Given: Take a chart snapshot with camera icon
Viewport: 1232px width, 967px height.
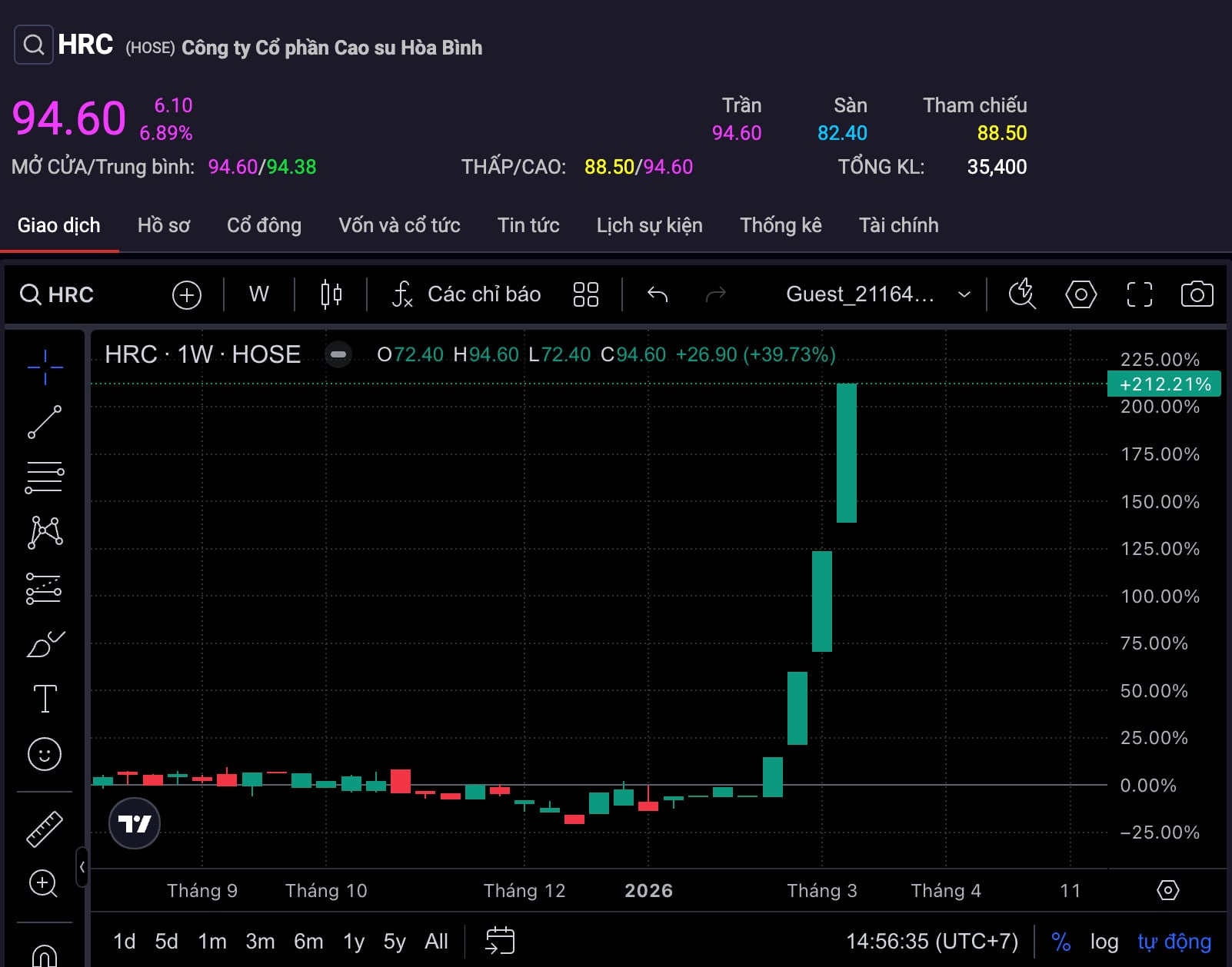Looking at the screenshot, I should pos(1197,294).
